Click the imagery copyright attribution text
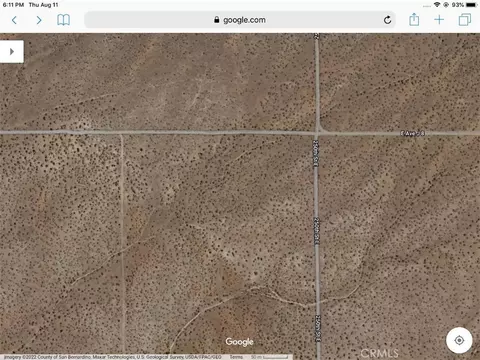Screen dimensions: 480x360 pyautogui.click(x=113, y=357)
